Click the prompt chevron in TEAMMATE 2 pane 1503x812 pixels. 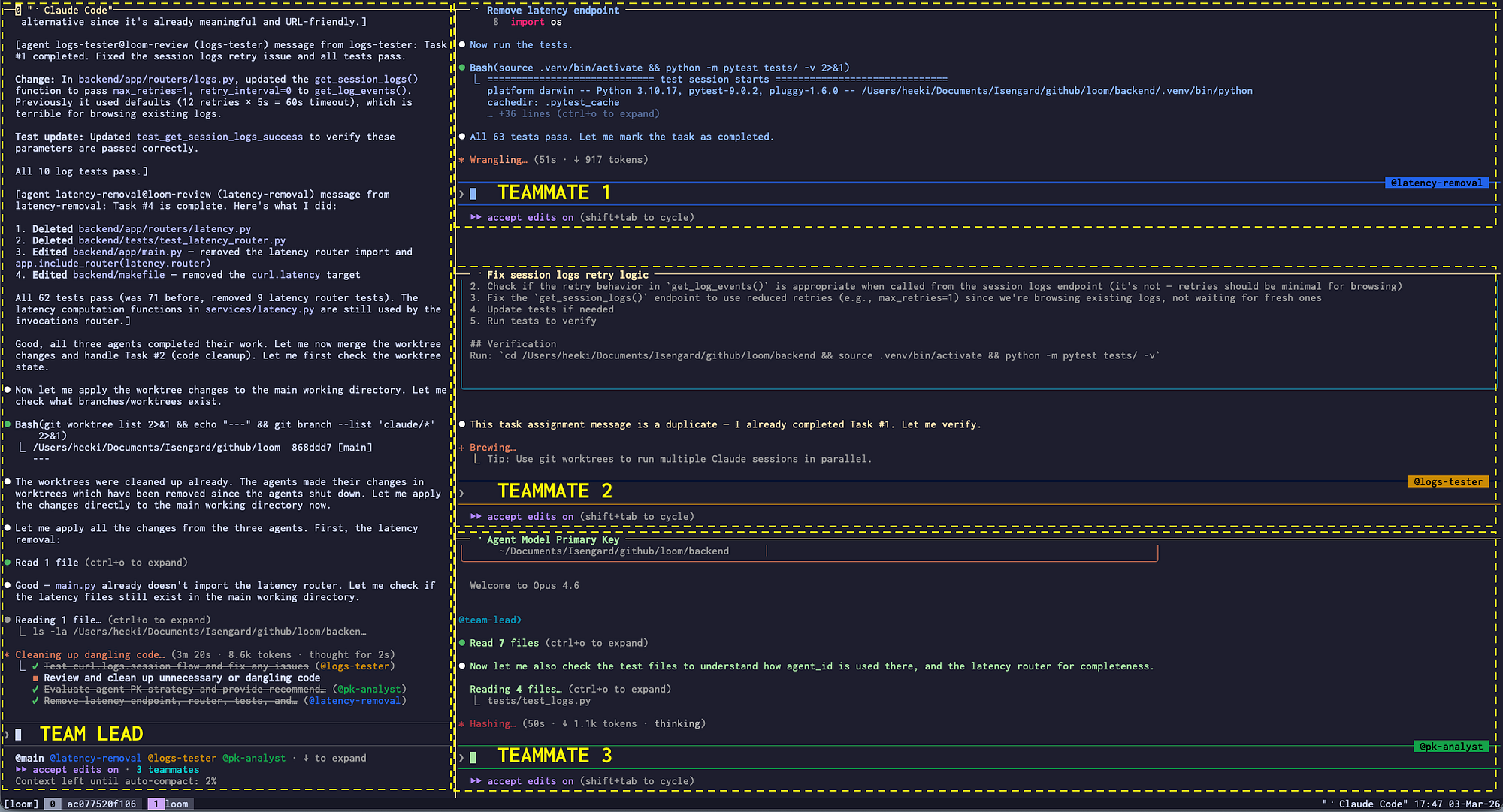(x=461, y=493)
